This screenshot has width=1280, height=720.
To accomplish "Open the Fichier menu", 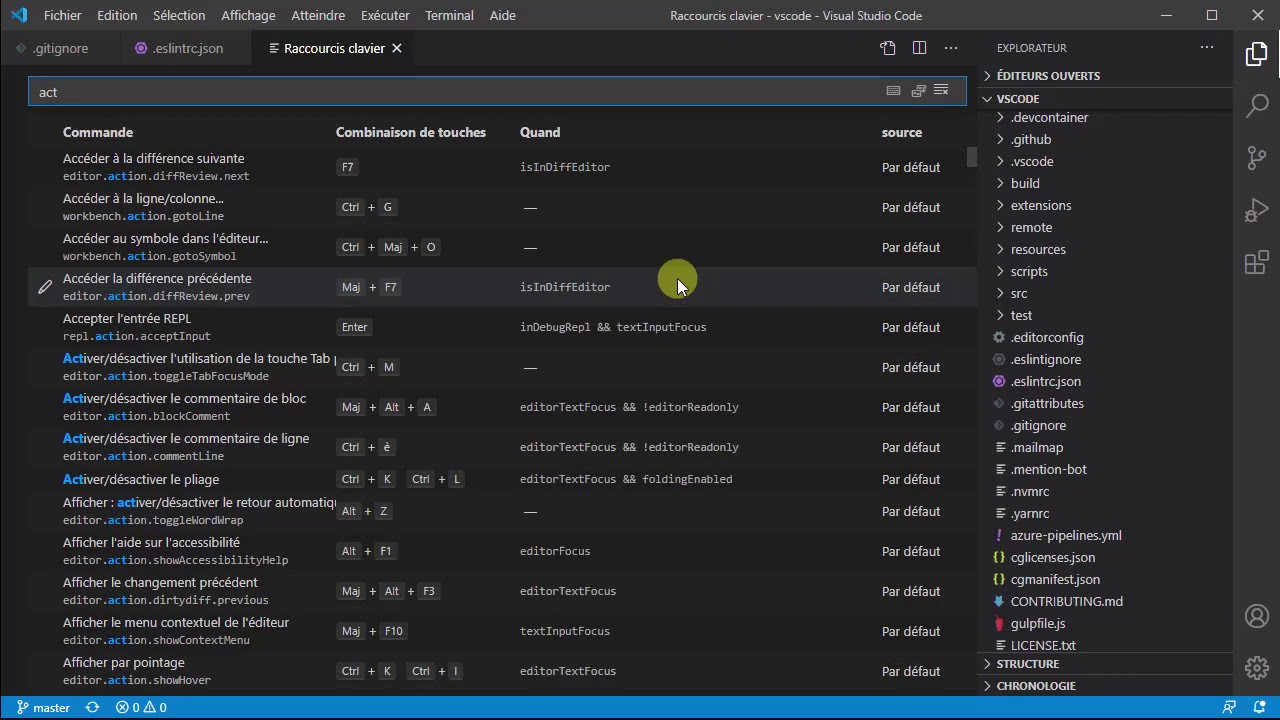I will click(63, 15).
